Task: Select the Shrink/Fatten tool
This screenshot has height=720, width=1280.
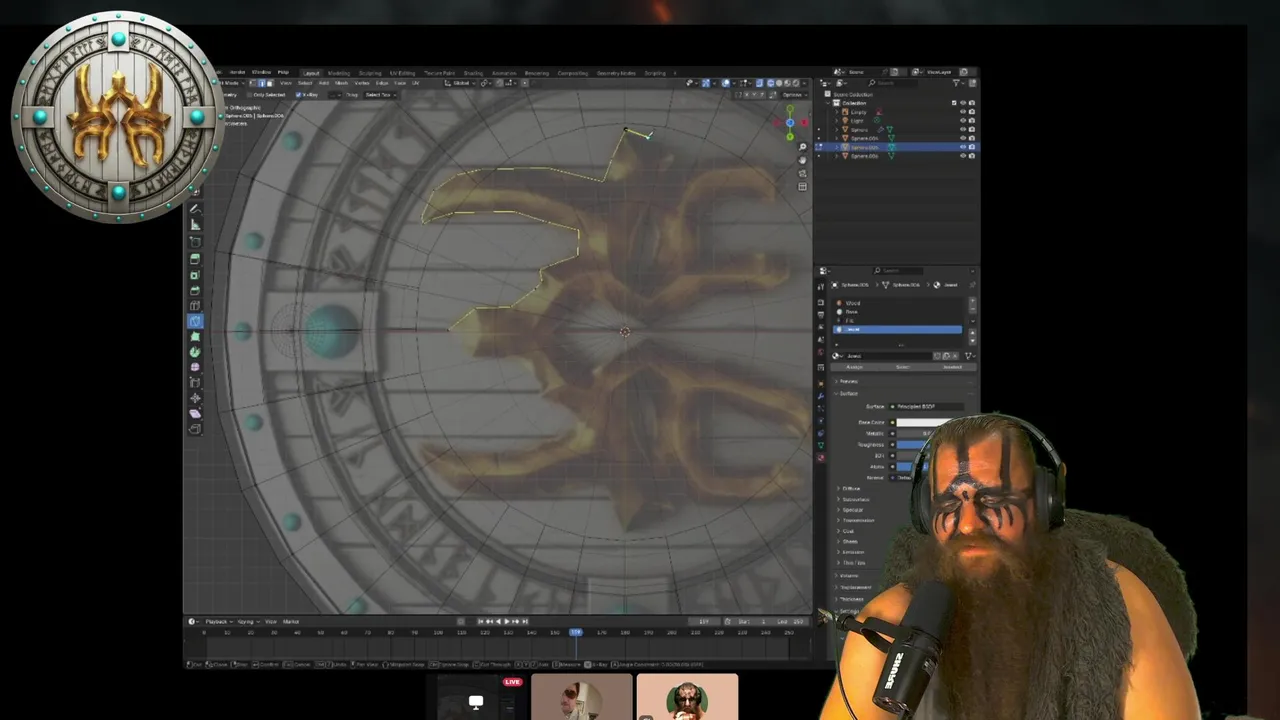Action: [195, 398]
